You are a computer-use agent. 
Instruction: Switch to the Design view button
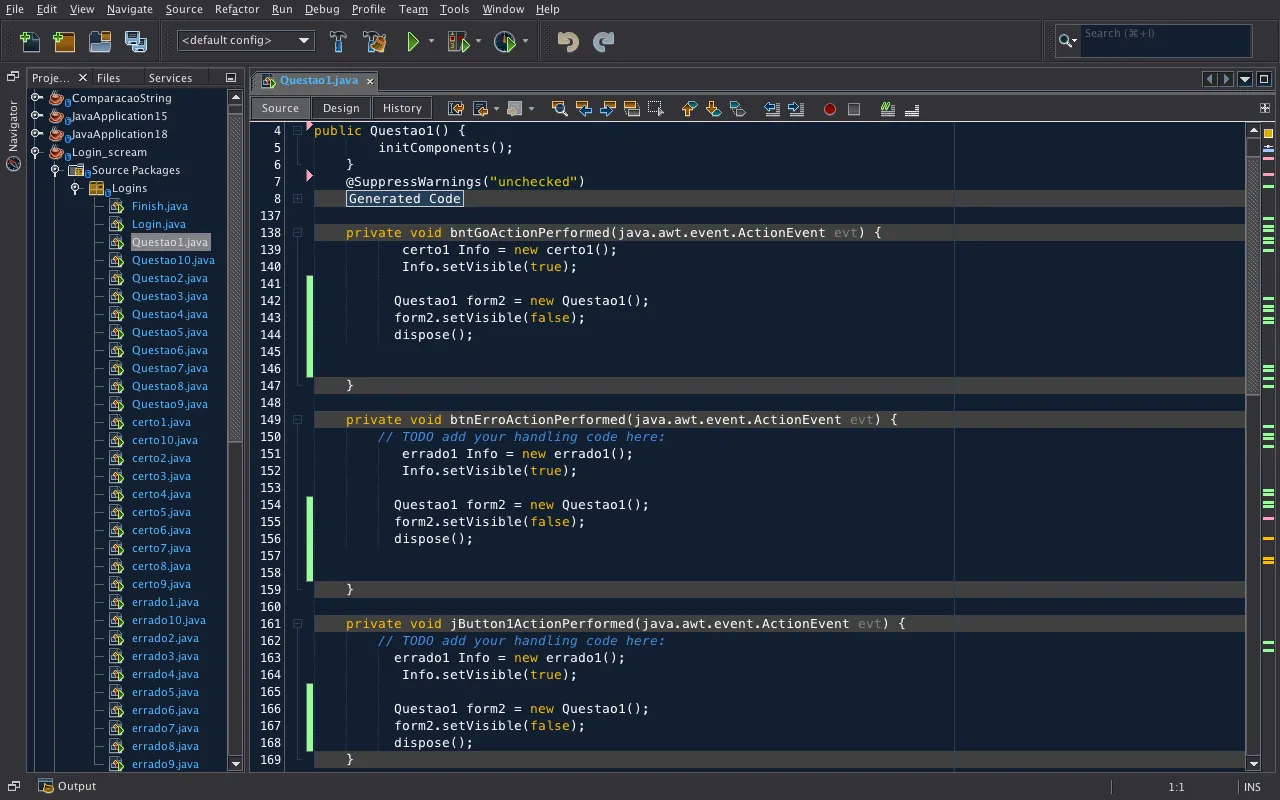(340, 108)
